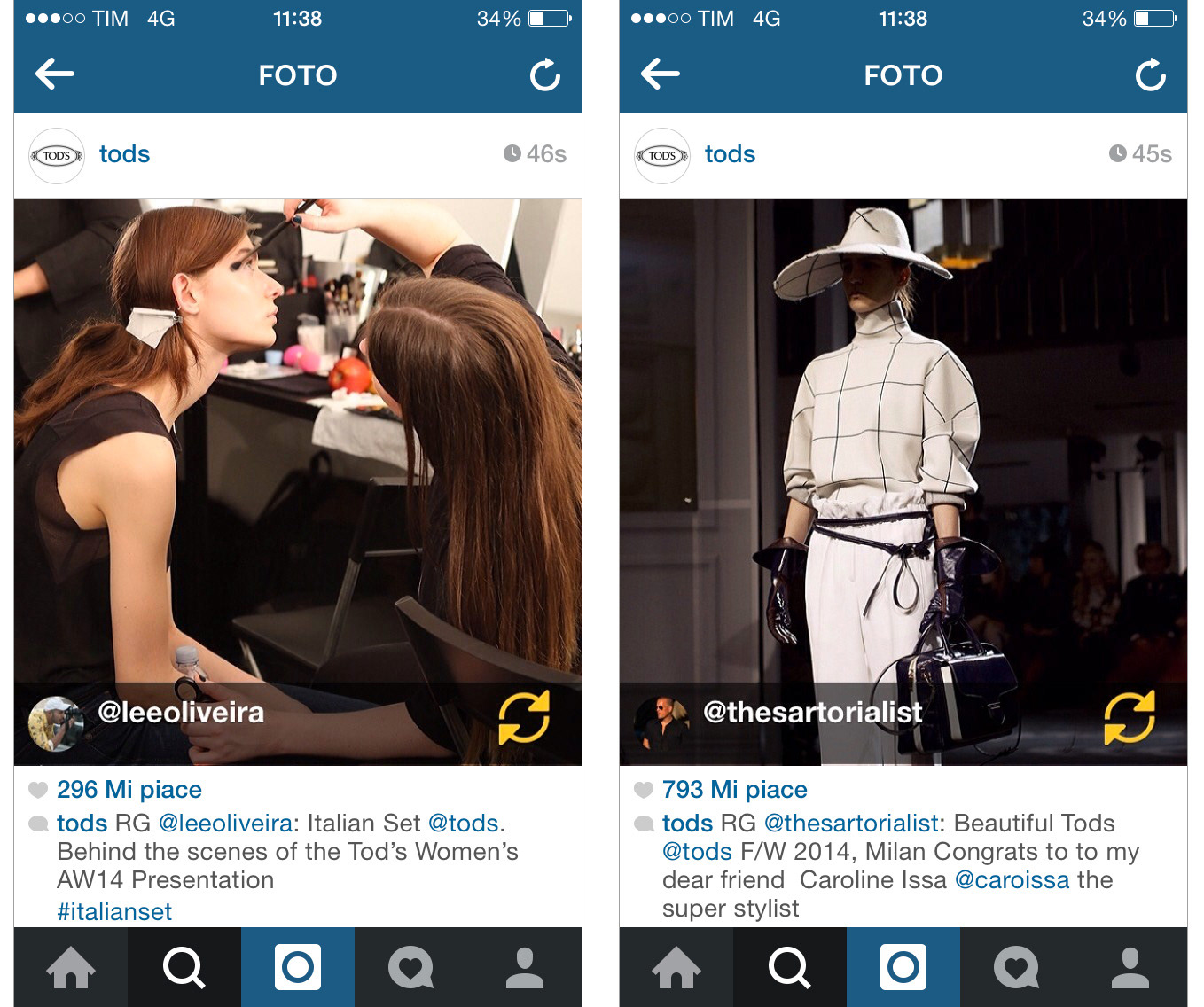Tap the @thesartorialist overlay label on the photo

[x=812, y=712]
